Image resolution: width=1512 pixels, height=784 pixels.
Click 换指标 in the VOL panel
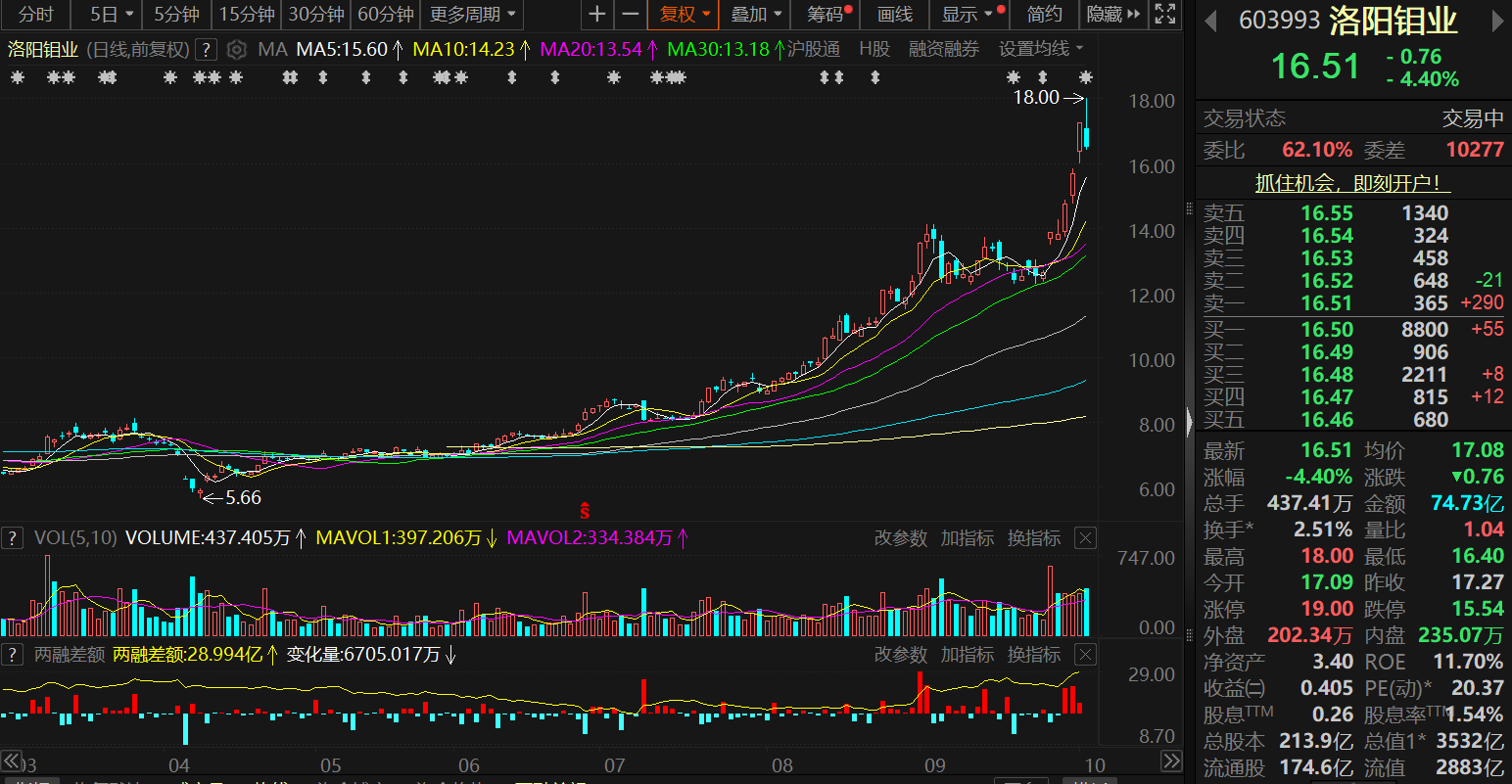(1034, 538)
